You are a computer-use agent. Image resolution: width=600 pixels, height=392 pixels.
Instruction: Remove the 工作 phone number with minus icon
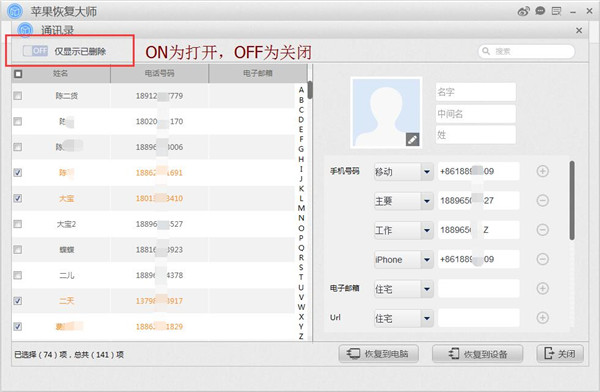542,230
